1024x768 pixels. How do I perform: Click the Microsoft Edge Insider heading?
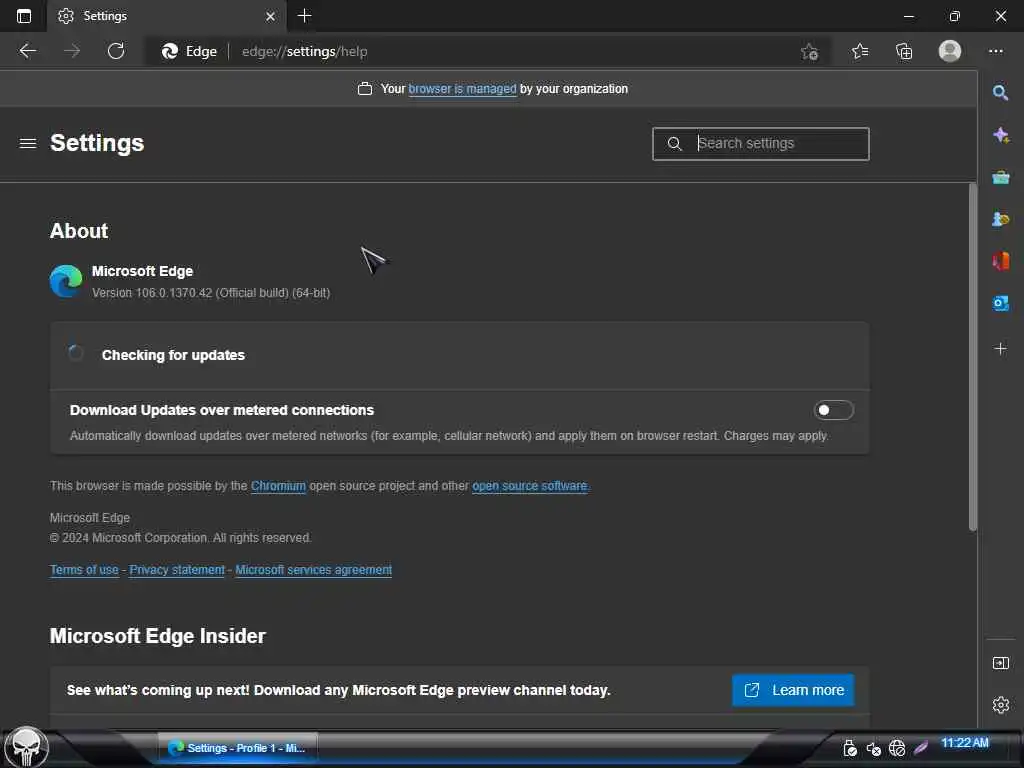point(157,635)
